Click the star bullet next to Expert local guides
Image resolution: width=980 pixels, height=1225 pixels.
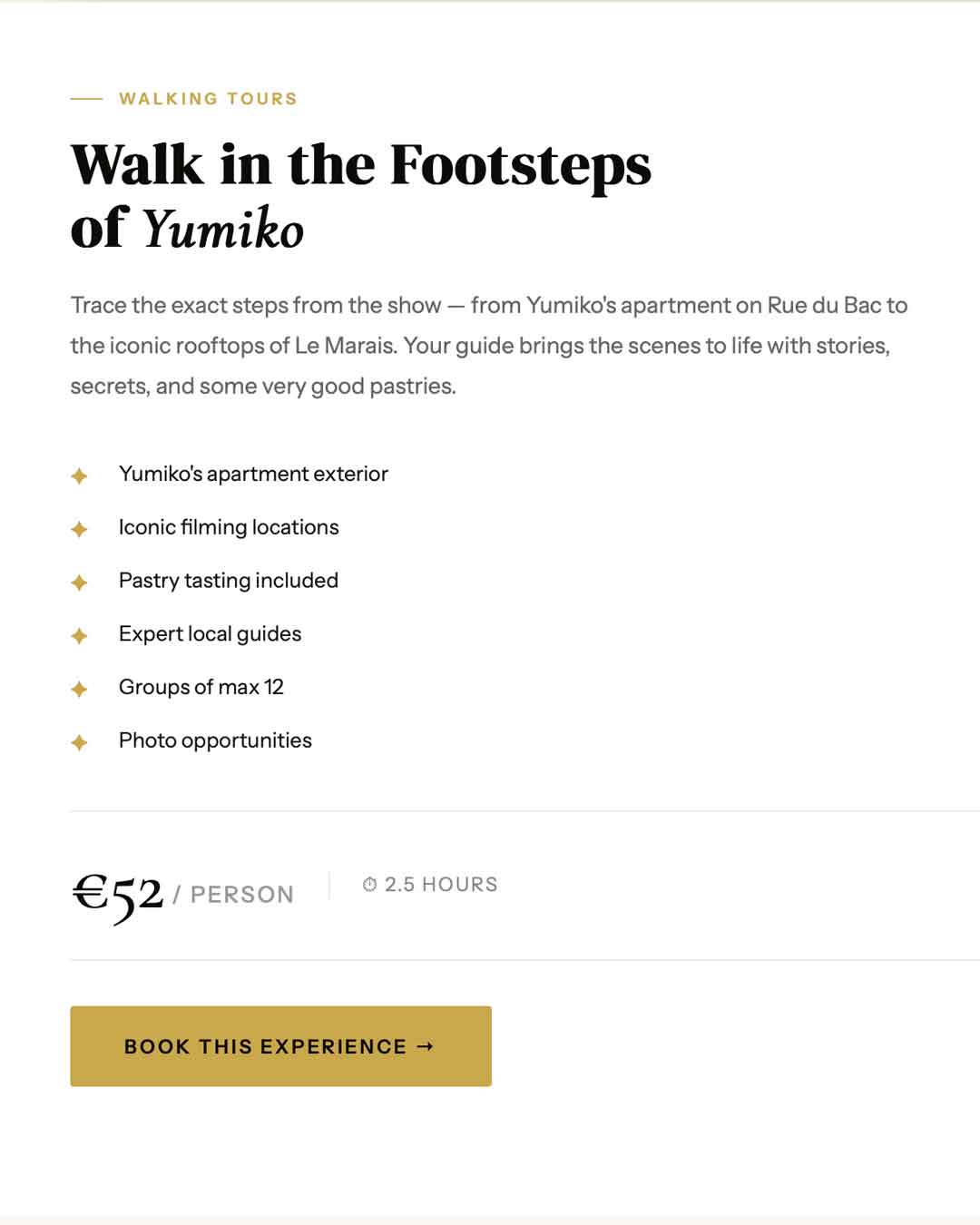pyautogui.click(x=79, y=636)
